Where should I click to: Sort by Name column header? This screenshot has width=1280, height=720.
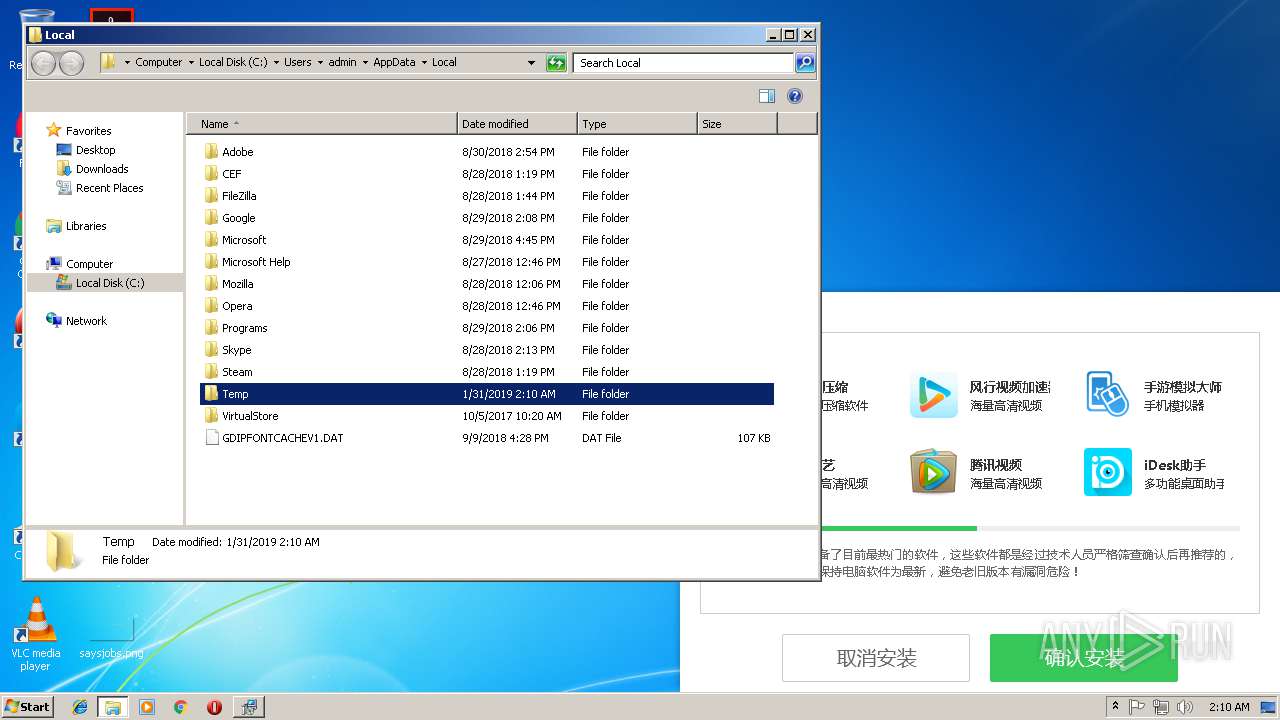click(322, 124)
